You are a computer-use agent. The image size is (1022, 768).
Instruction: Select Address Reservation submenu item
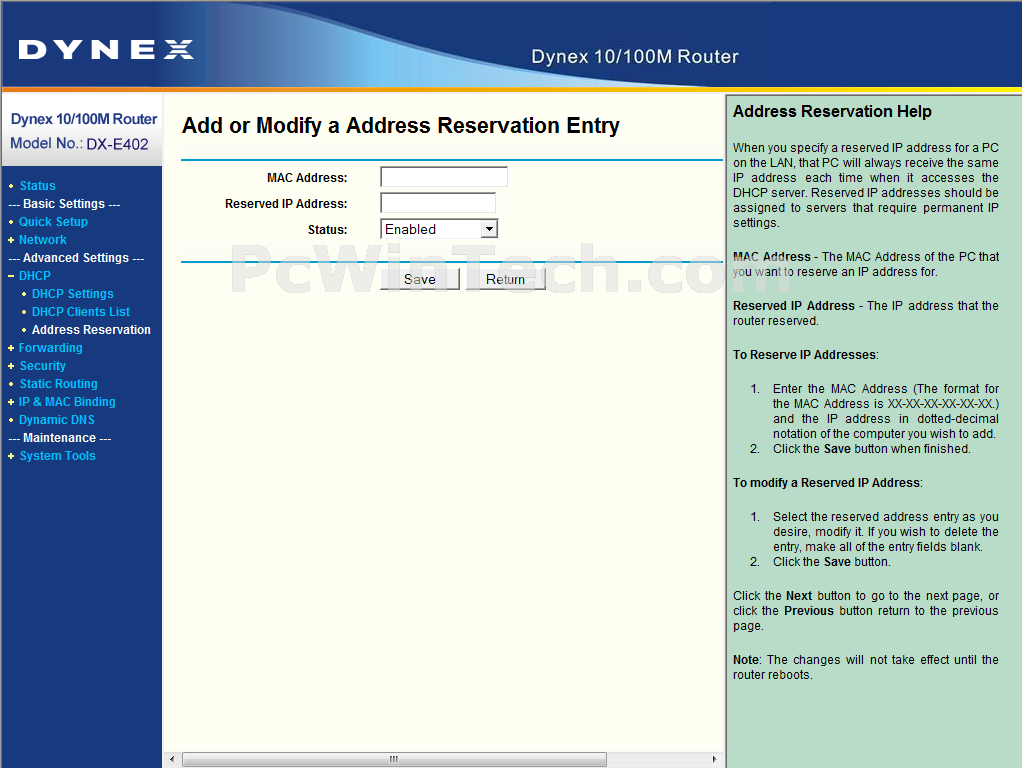(x=91, y=330)
